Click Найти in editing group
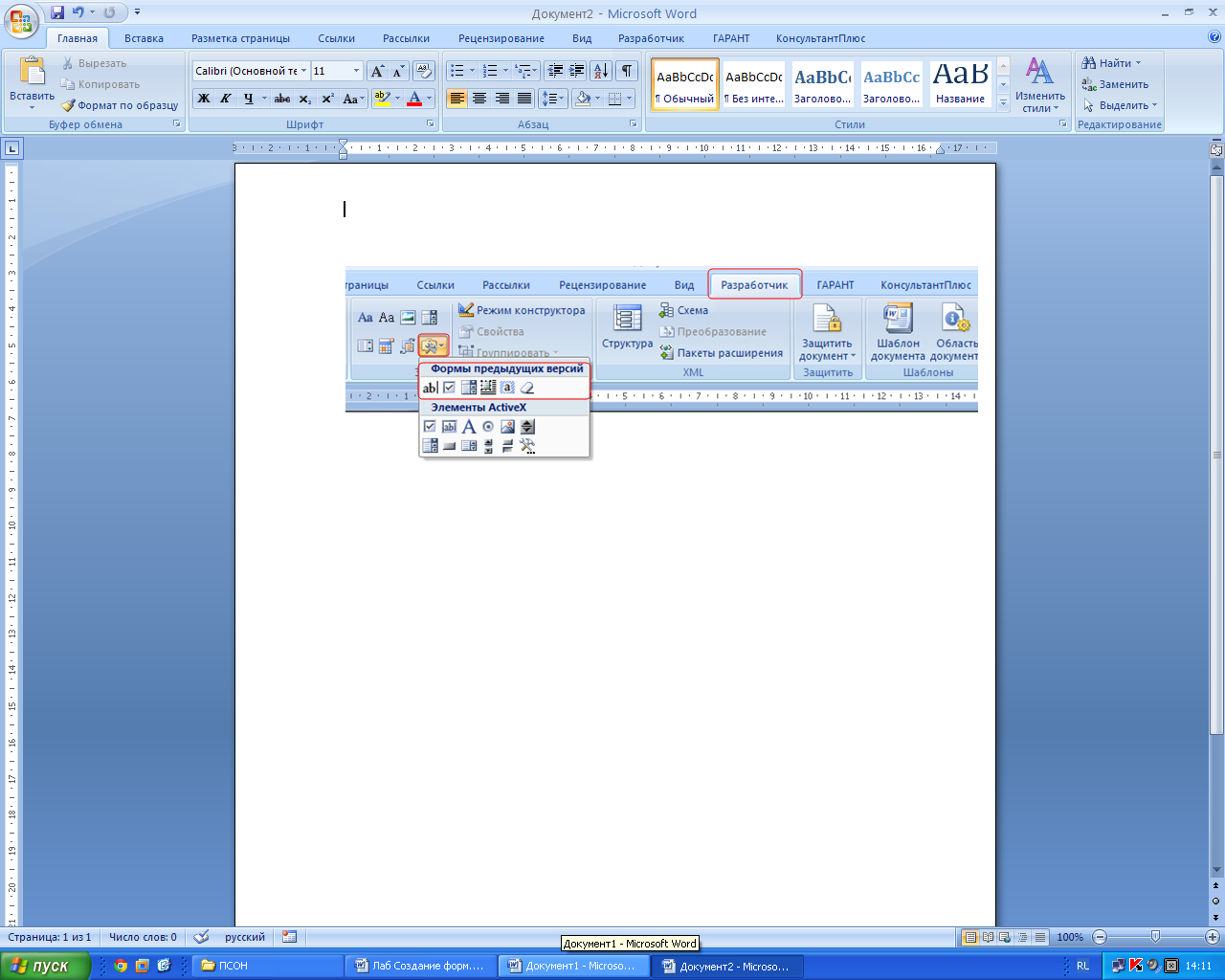This screenshot has width=1225, height=980. coord(1111,63)
